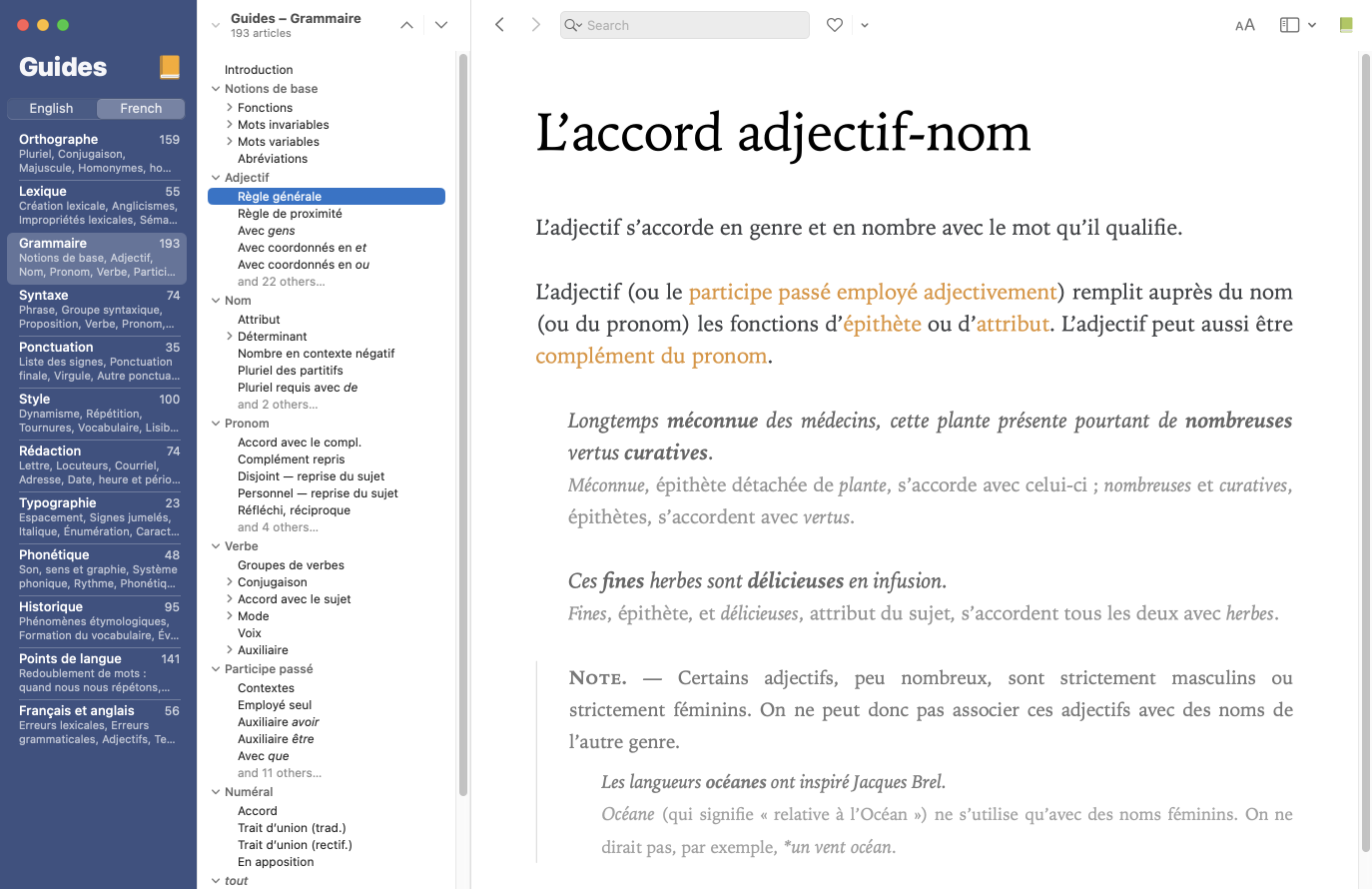Select the French language segment
Viewport: 1372px width, 889px height.
tap(141, 109)
